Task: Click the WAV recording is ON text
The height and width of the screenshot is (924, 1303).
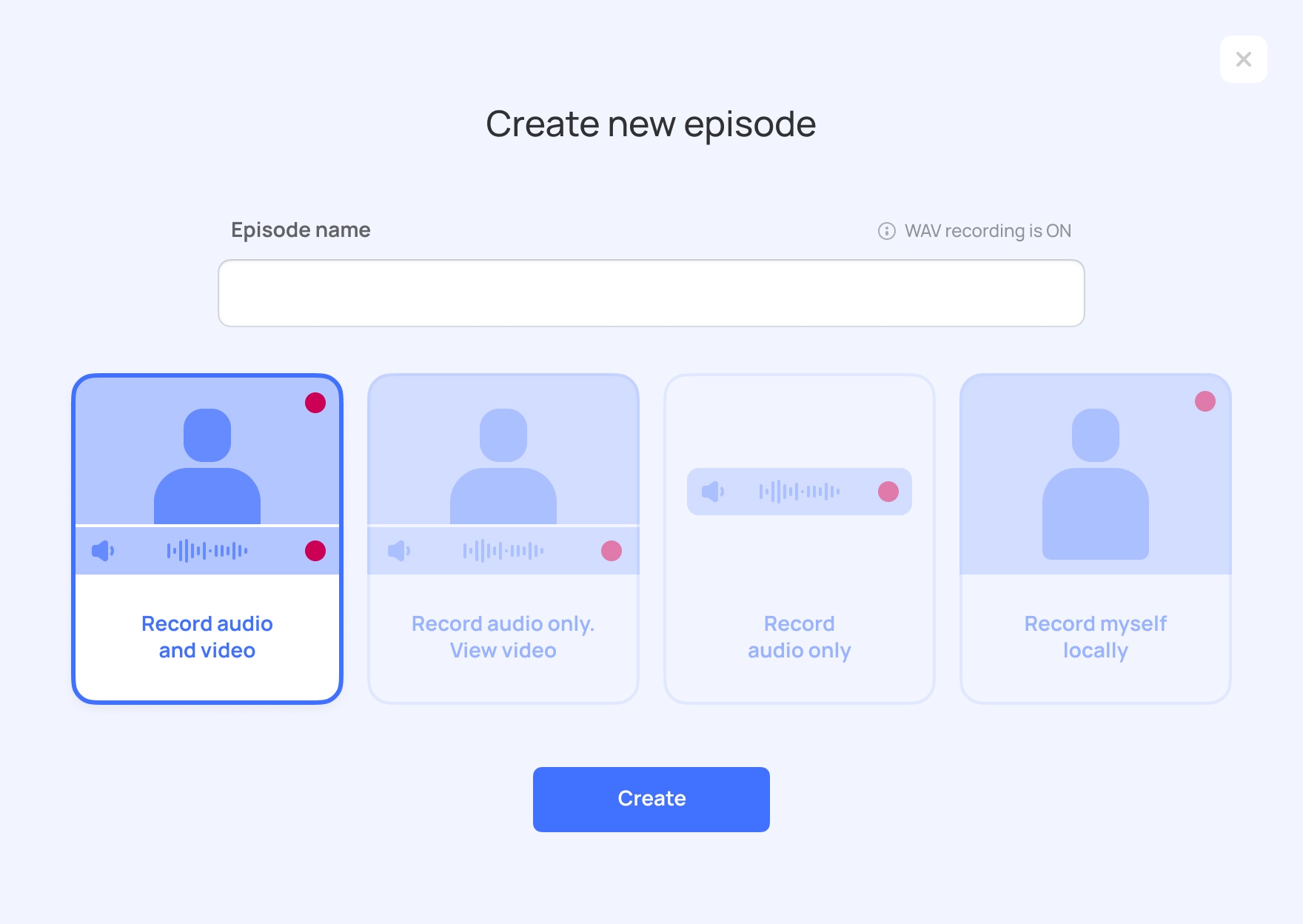Action: tap(988, 231)
